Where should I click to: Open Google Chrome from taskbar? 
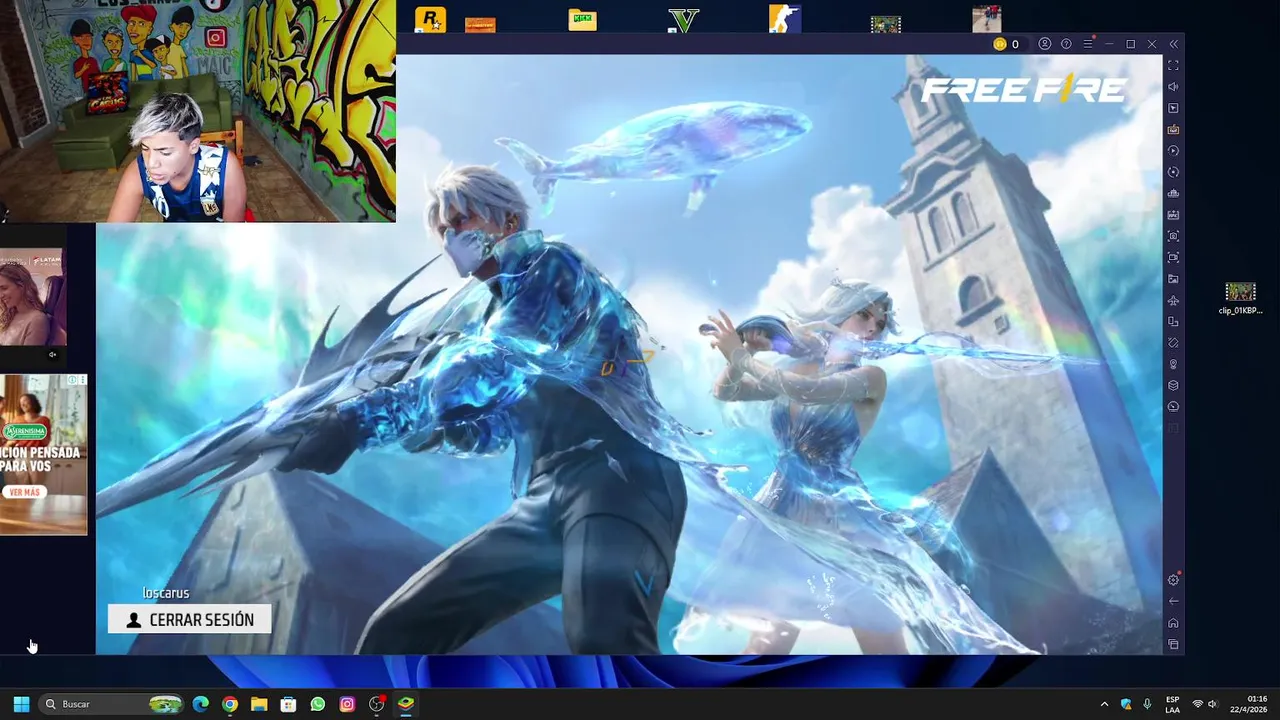pos(230,704)
